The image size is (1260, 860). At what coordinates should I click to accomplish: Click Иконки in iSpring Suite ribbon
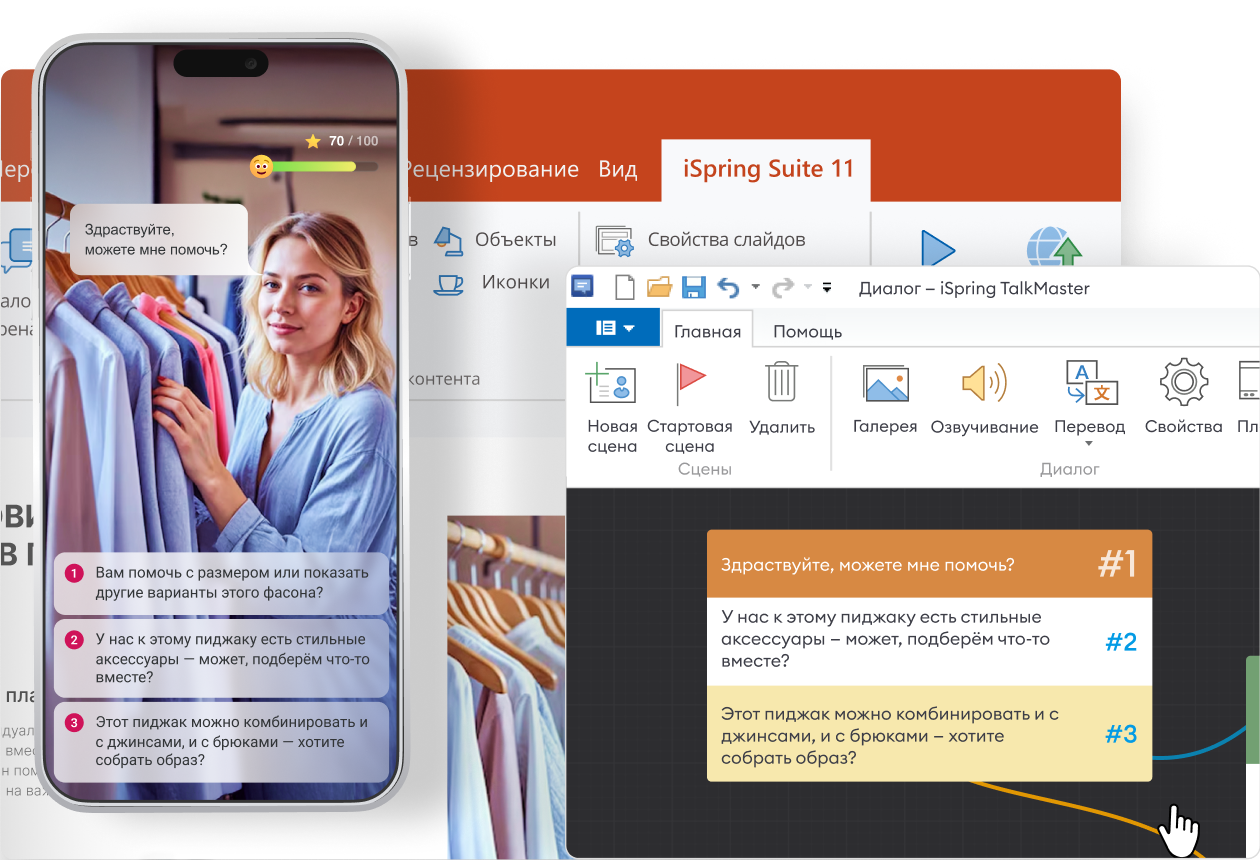pyautogui.click(x=492, y=282)
